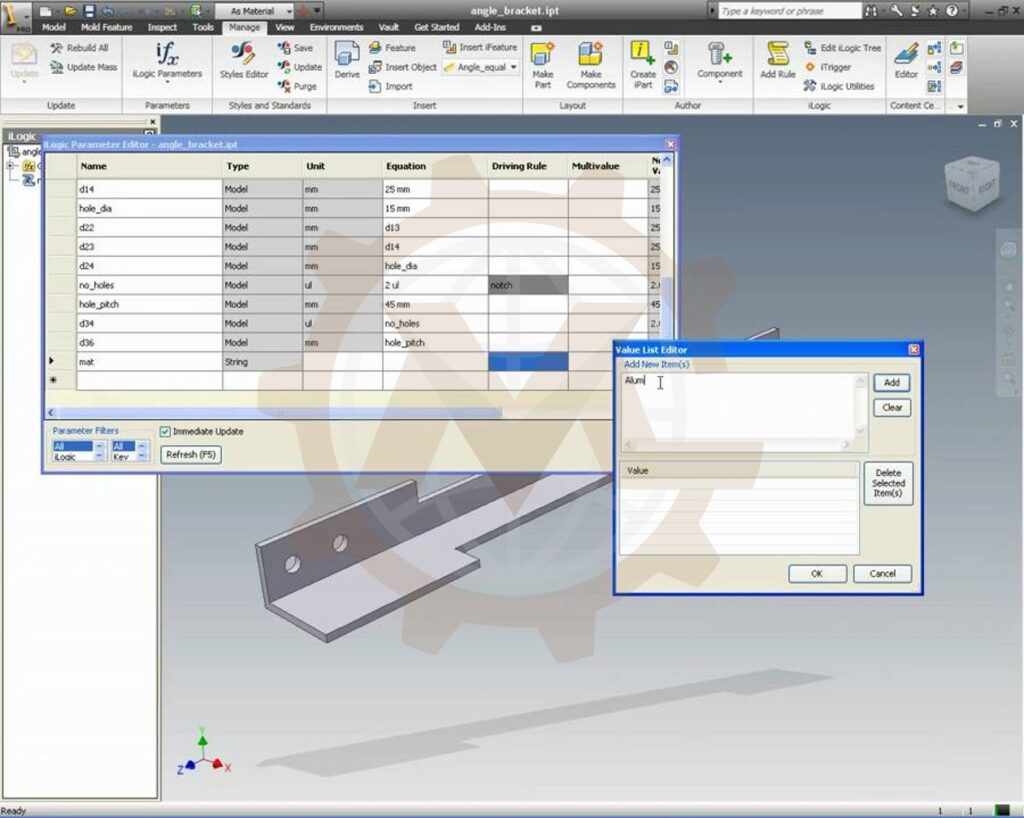Open the help question mark icon
The width and height of the screenshot is (1024, 818).
[x=952, y=11]
